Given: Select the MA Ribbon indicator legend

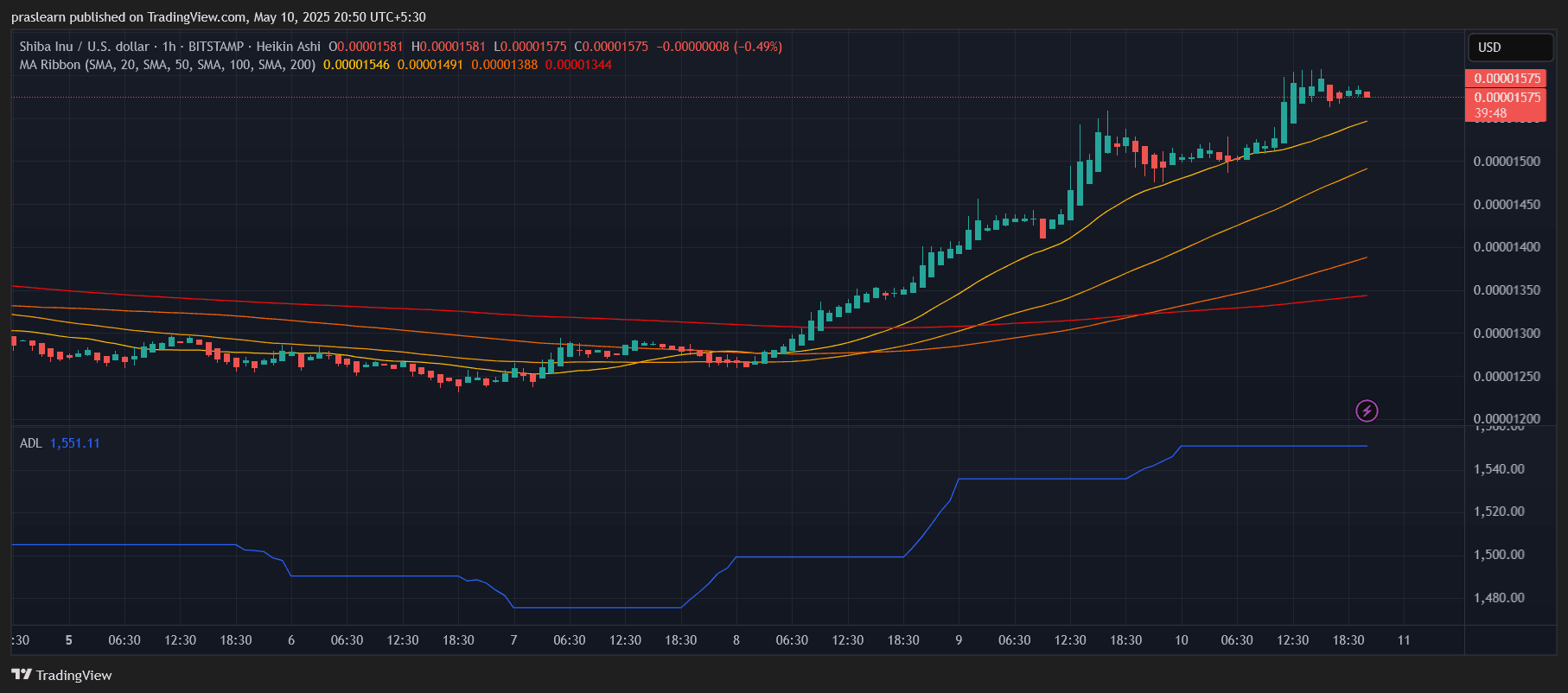Looking at the screenshot, I should (x=167, y=65).
